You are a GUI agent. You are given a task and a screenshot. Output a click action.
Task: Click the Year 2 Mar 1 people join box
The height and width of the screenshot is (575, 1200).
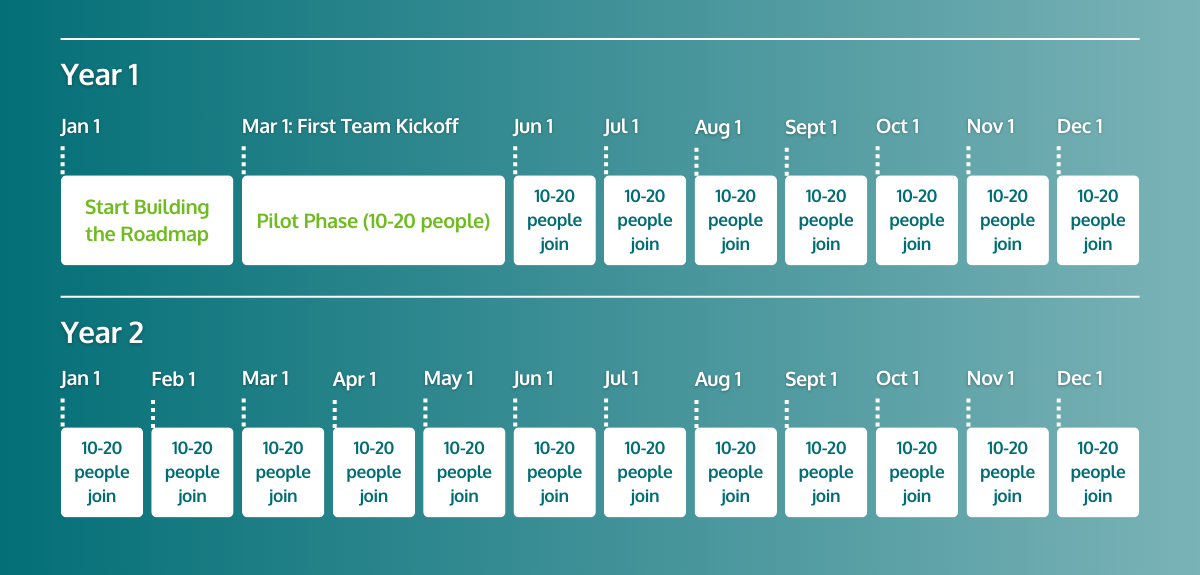(283, 472)
